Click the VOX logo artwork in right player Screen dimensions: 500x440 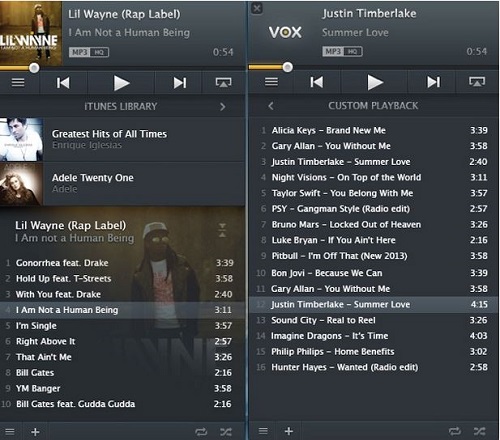pyautogui.click(x=285, y=32)
